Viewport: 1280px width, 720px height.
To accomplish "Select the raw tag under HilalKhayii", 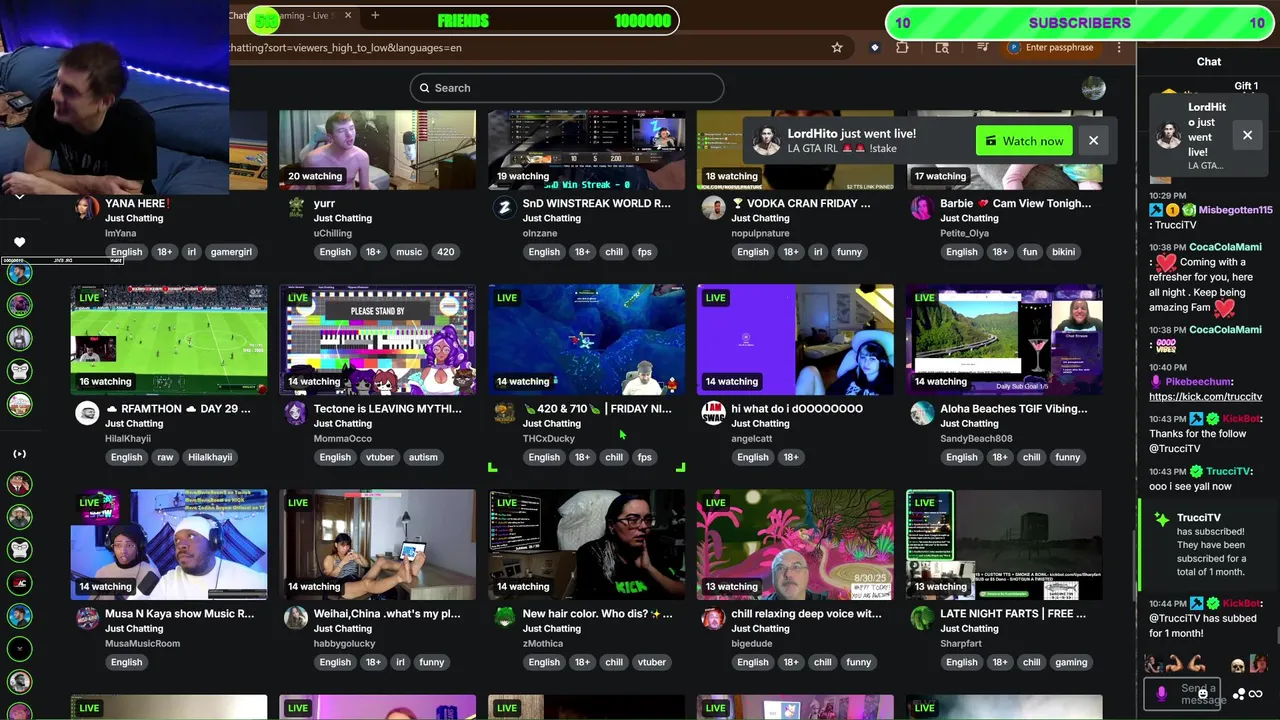I will coord(165,457).
